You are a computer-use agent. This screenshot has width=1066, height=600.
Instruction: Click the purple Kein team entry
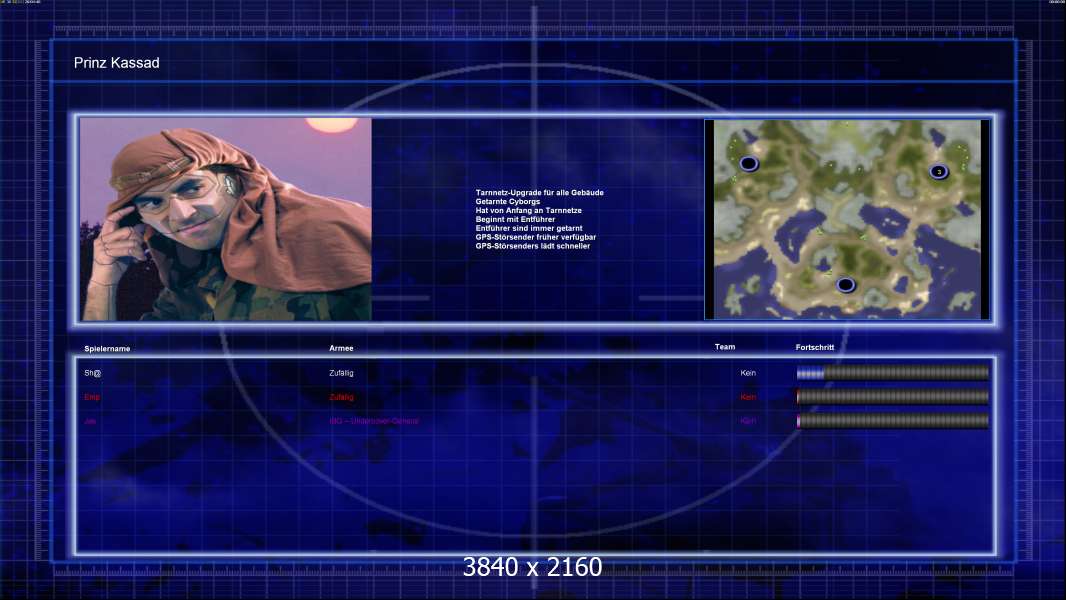point(748,421)
